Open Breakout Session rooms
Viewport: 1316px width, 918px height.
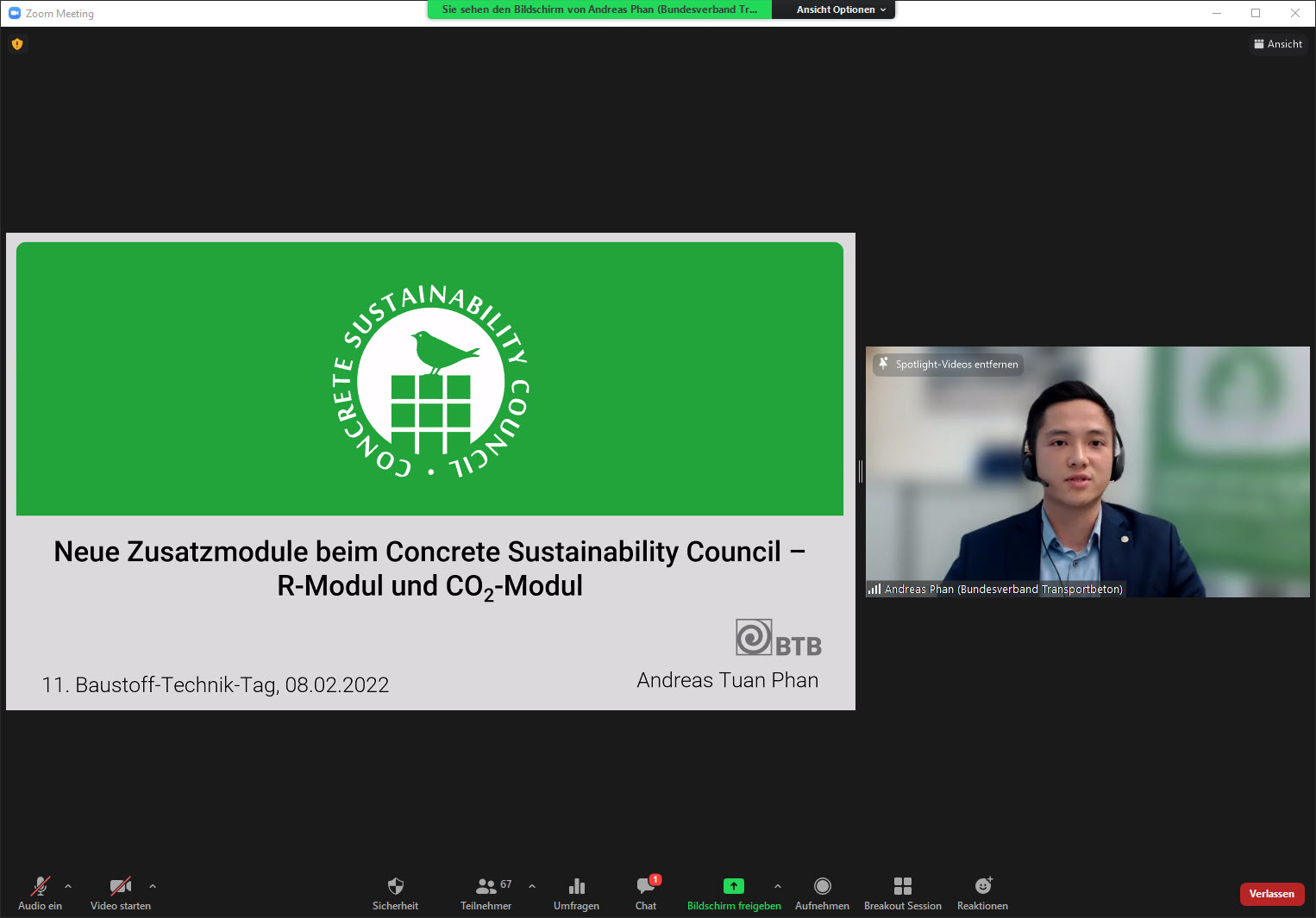click(902, 894)
